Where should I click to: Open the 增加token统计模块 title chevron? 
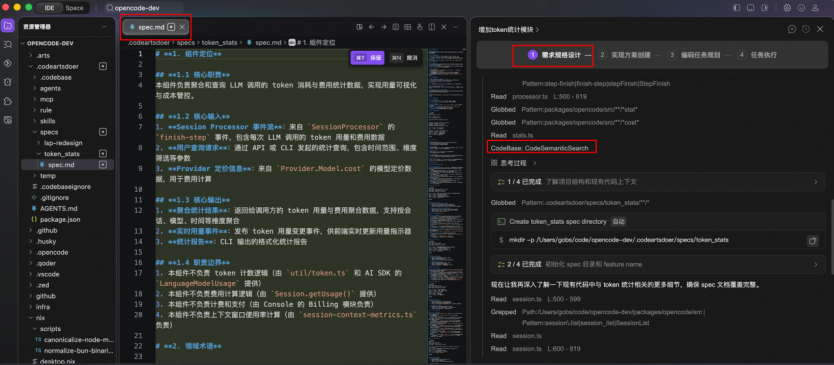tap(538, 30)
